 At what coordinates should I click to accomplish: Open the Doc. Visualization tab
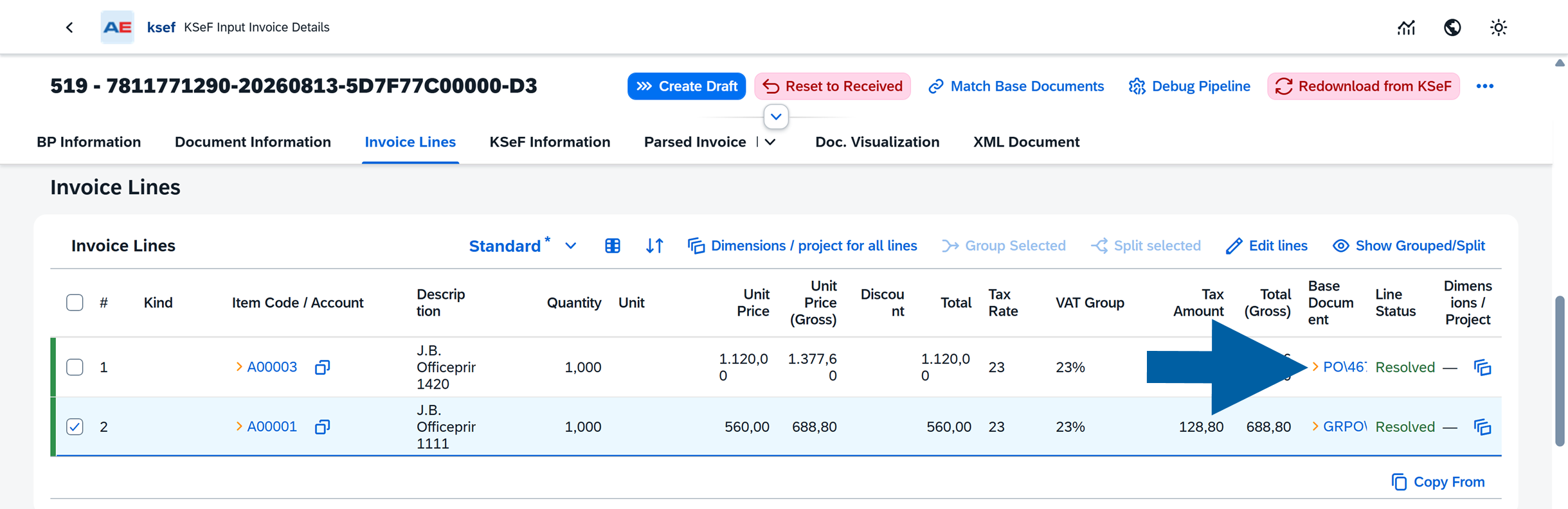click(x=877, y=142)
